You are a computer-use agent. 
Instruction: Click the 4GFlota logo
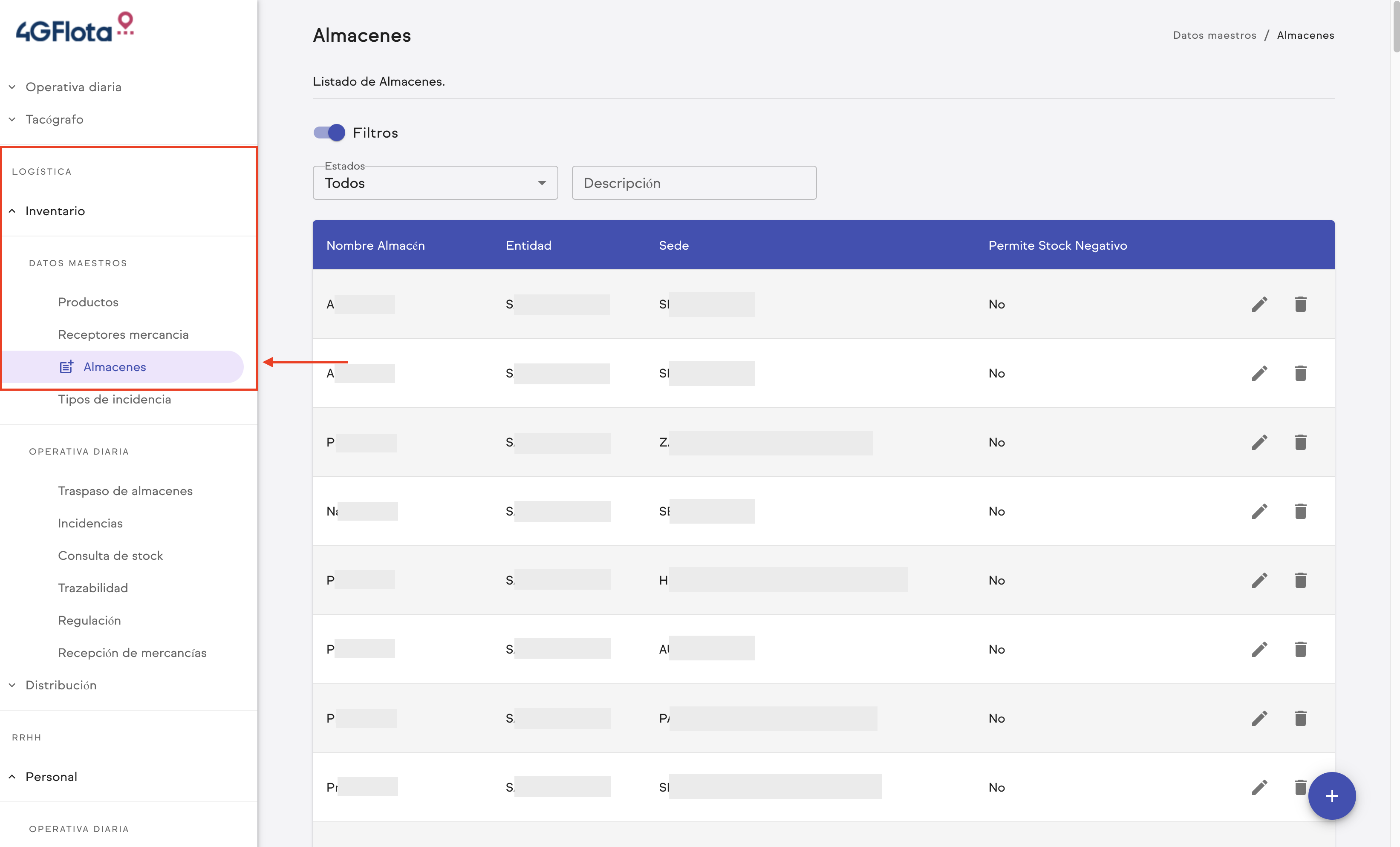coord(75,29)
